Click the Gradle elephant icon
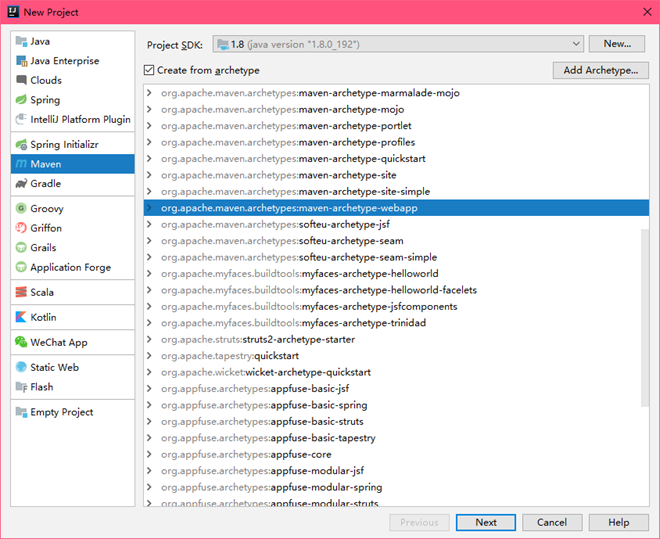660x539 pixels. 21,183
